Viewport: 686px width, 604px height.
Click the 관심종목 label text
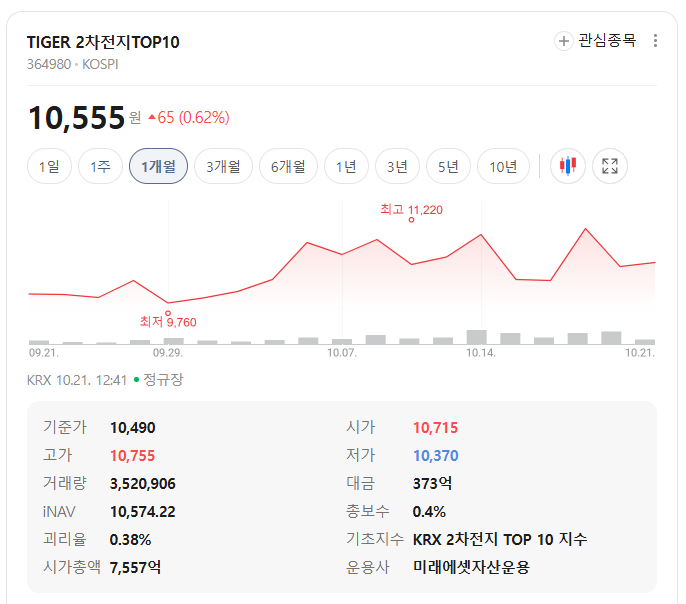coord(607,41)
